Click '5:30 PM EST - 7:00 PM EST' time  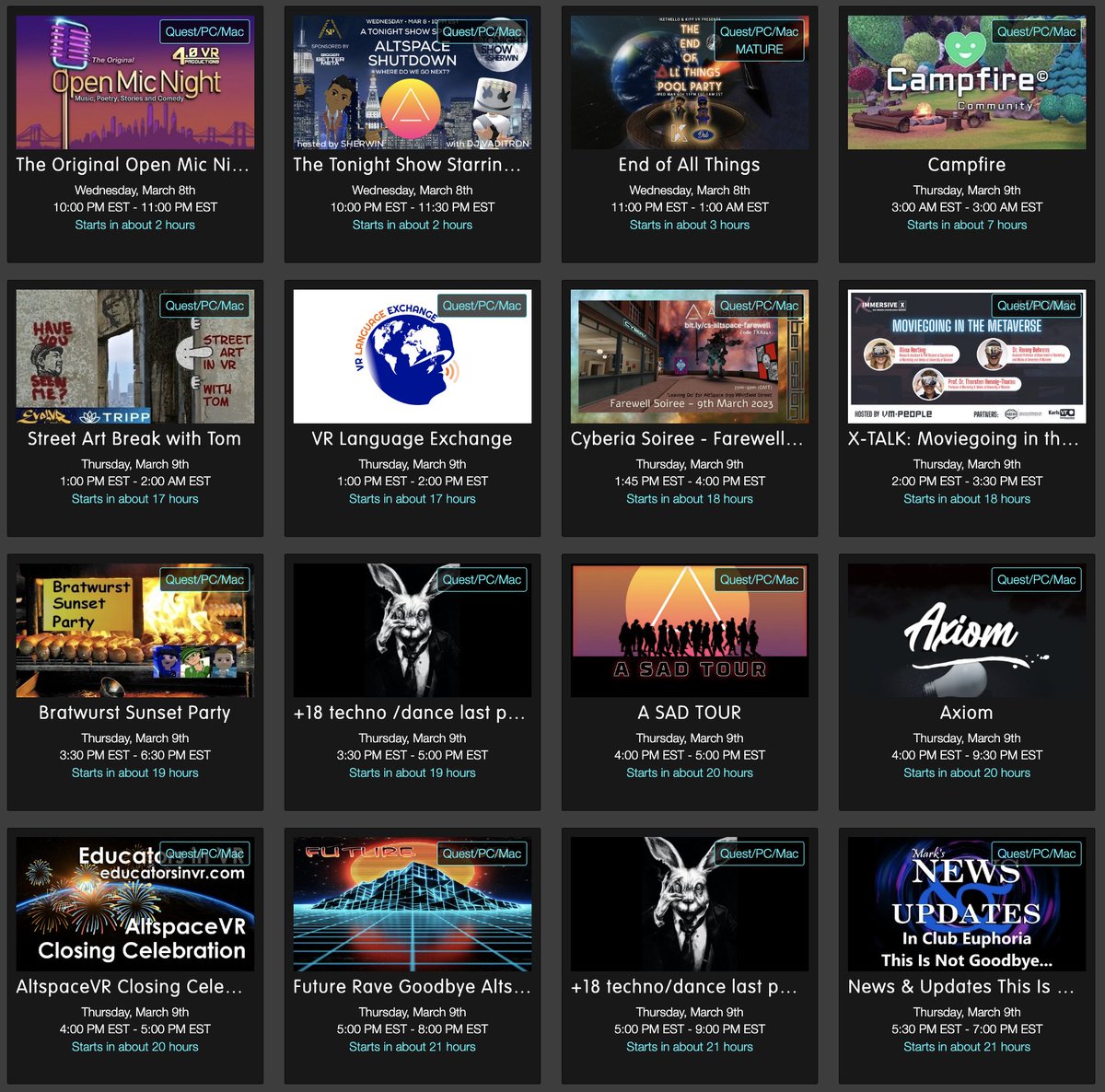coord(967,1029)
